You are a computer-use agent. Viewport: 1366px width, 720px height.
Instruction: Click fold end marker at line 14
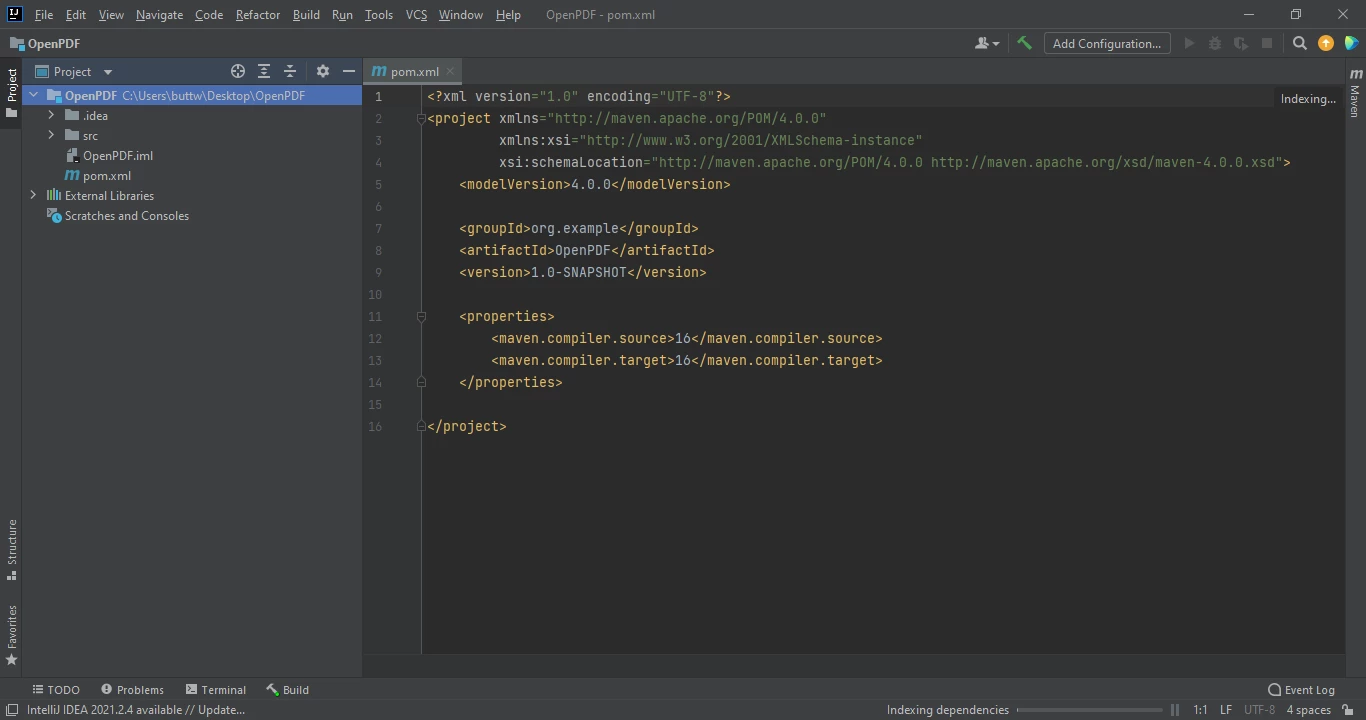pyautogui.click(x=421, y=382)
